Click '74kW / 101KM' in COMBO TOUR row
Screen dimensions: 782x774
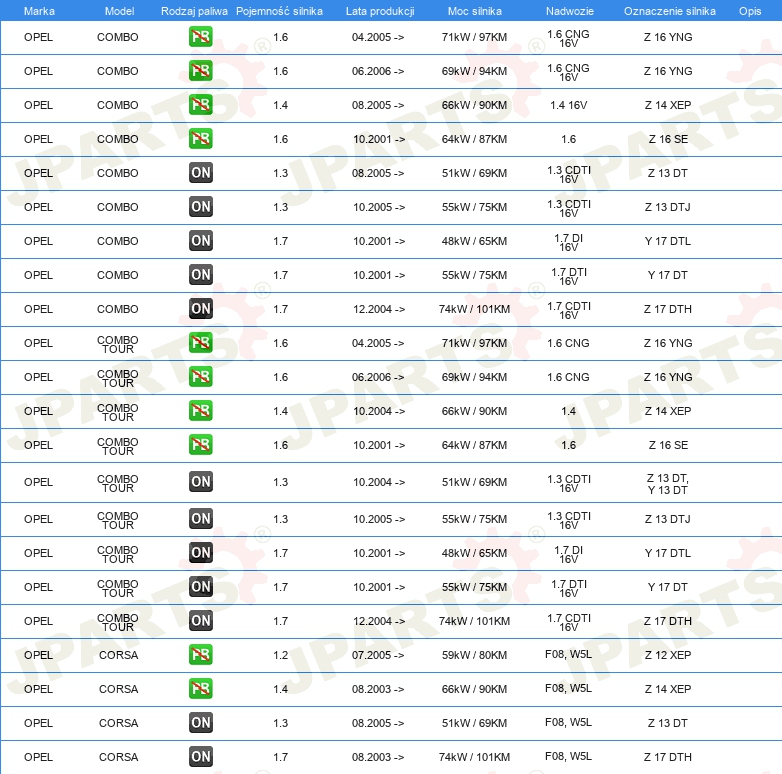coord(474,621)
